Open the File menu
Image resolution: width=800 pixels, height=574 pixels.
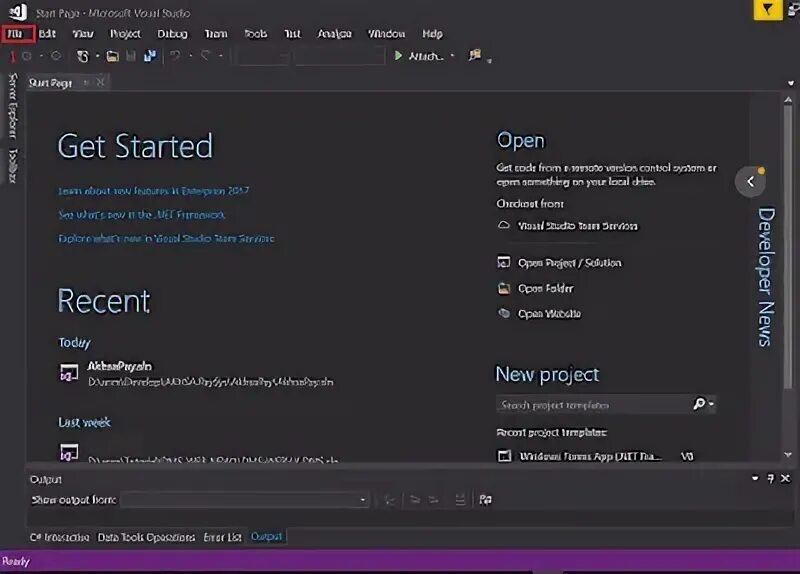click(16, 34)
